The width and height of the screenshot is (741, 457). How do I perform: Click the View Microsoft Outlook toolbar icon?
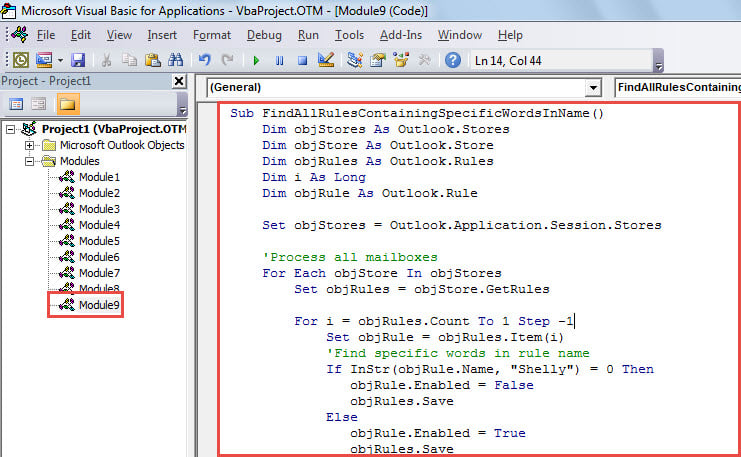tap(20, 60)
